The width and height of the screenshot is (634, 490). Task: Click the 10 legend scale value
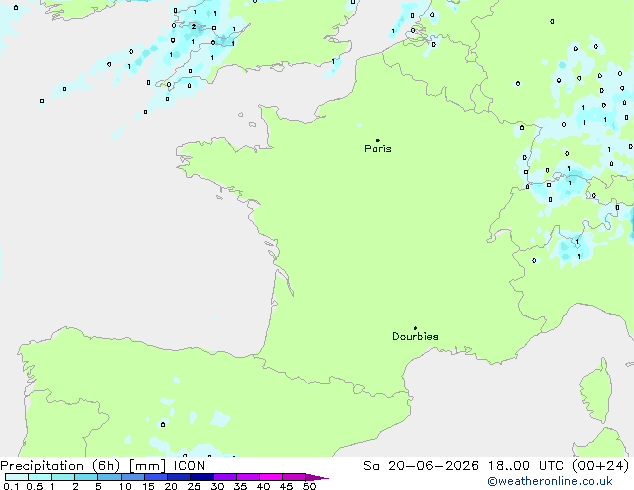125,486
